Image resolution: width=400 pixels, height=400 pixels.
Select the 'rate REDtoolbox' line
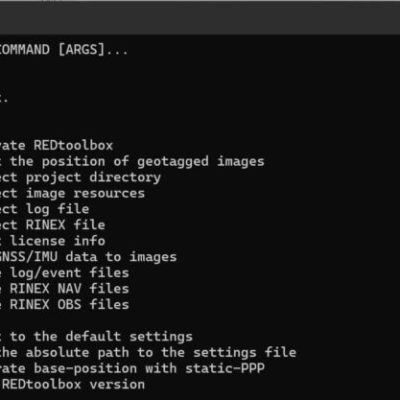point(57,145)
